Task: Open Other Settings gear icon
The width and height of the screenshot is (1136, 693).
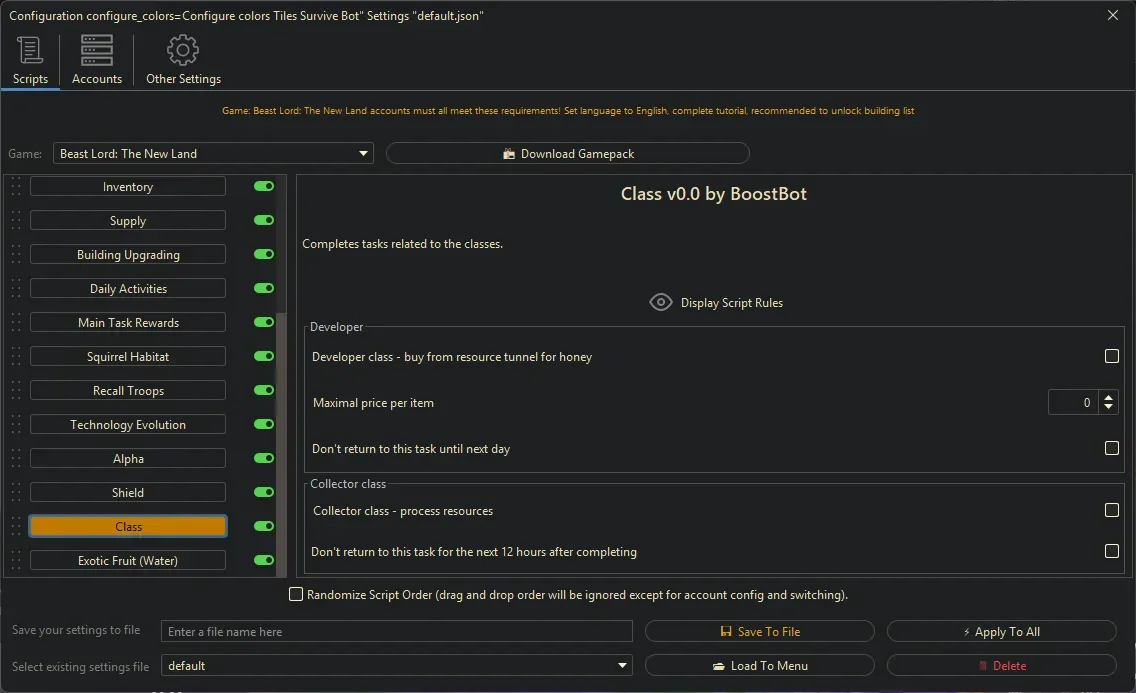Action: click(x=183, y=50)
